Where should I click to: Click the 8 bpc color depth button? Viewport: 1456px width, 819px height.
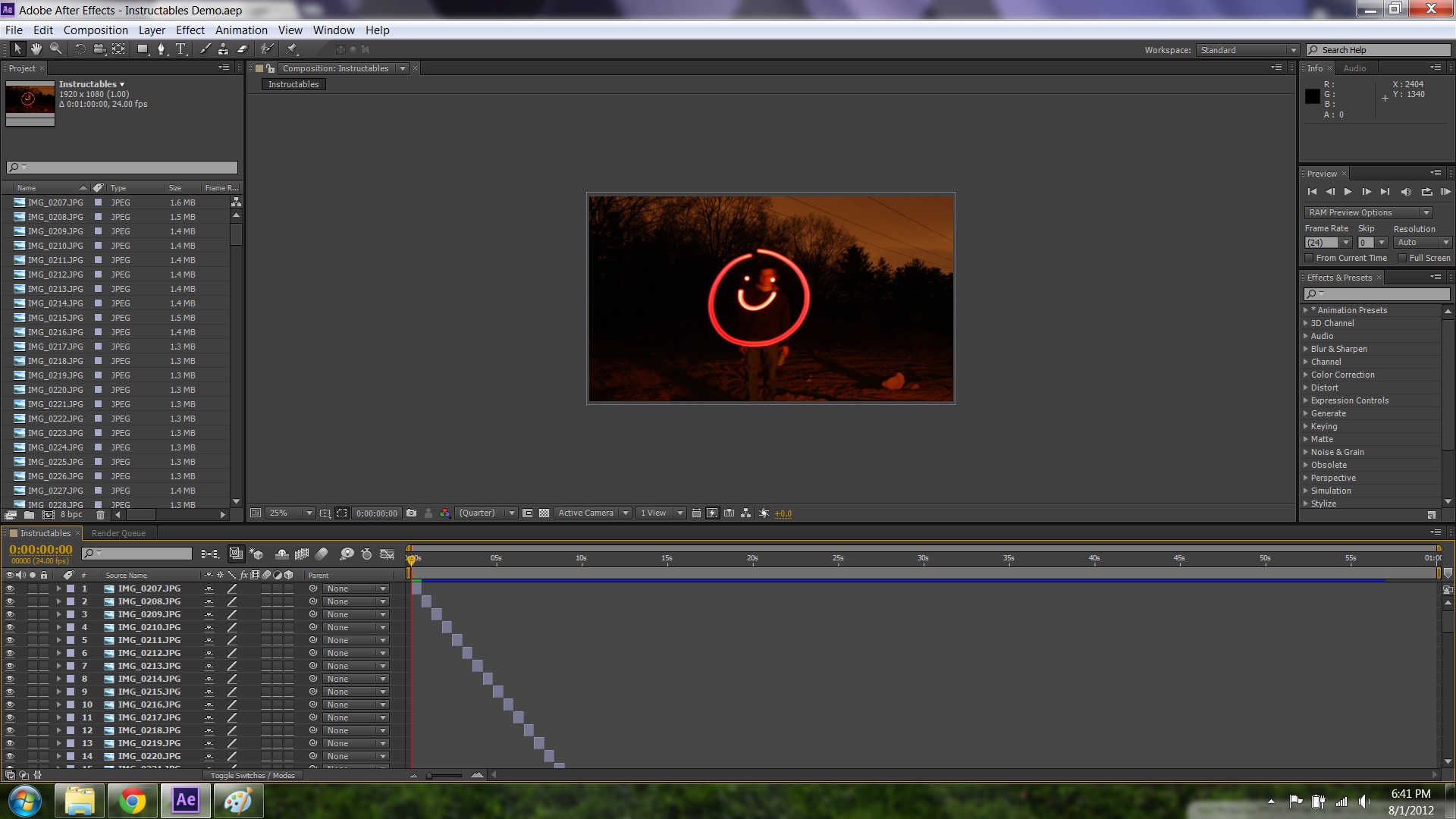click(x=71, y=515)
